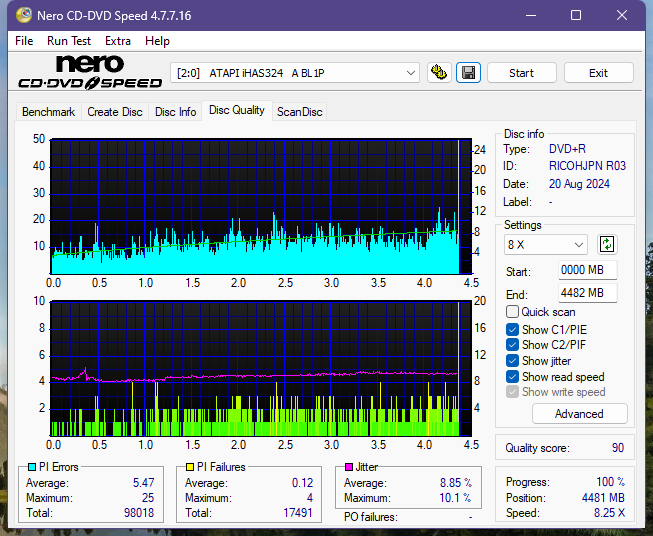653x536 pixels.
Task: Click the save floppy disk icon
Action: (469, 73)
